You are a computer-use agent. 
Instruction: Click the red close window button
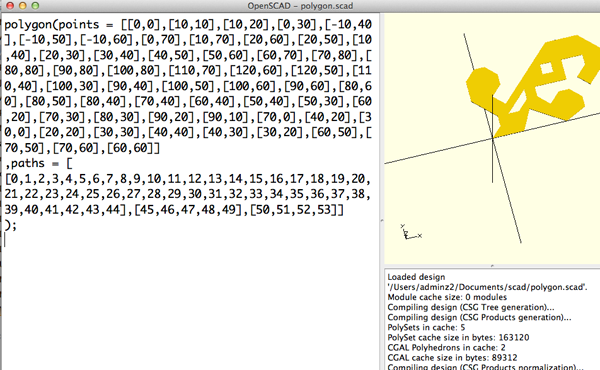point(10,5)
